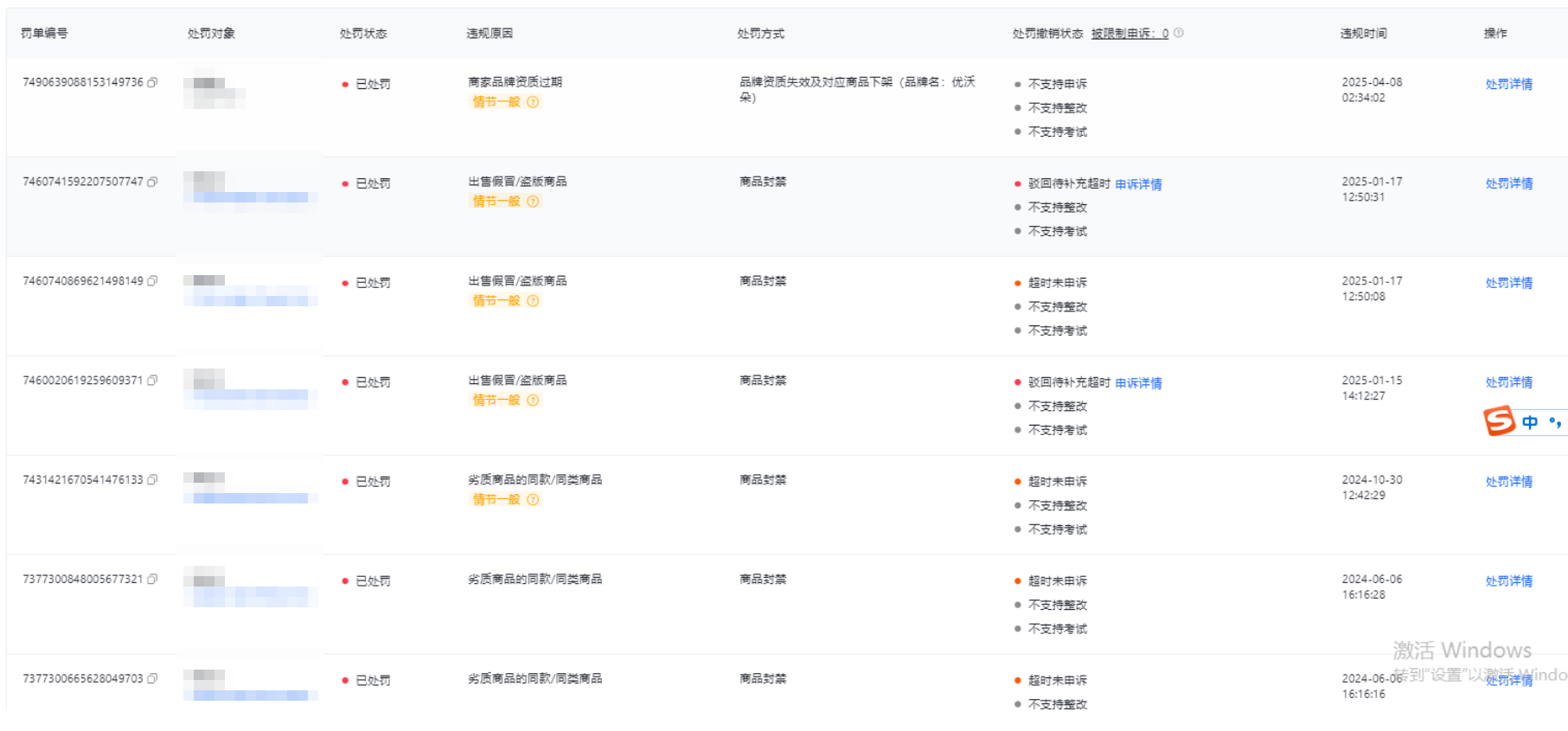The image size is (1568, 731).
Task: Click copy icon beside 7460740869621498149
Action: coord(152,281)
